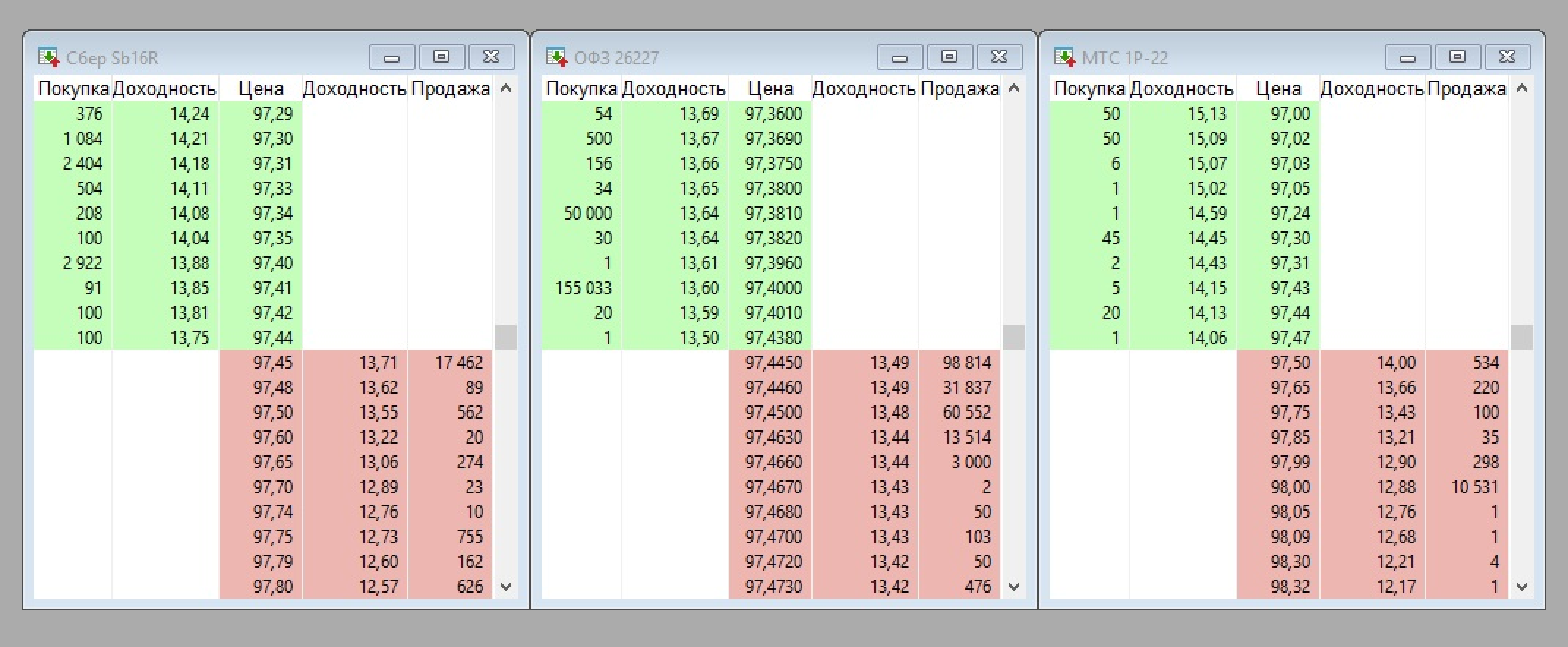Click scrollbar thumb in МТС 1P-22 window
This screenshot has height=647, width=1568.
click(x=1522, y=337)
